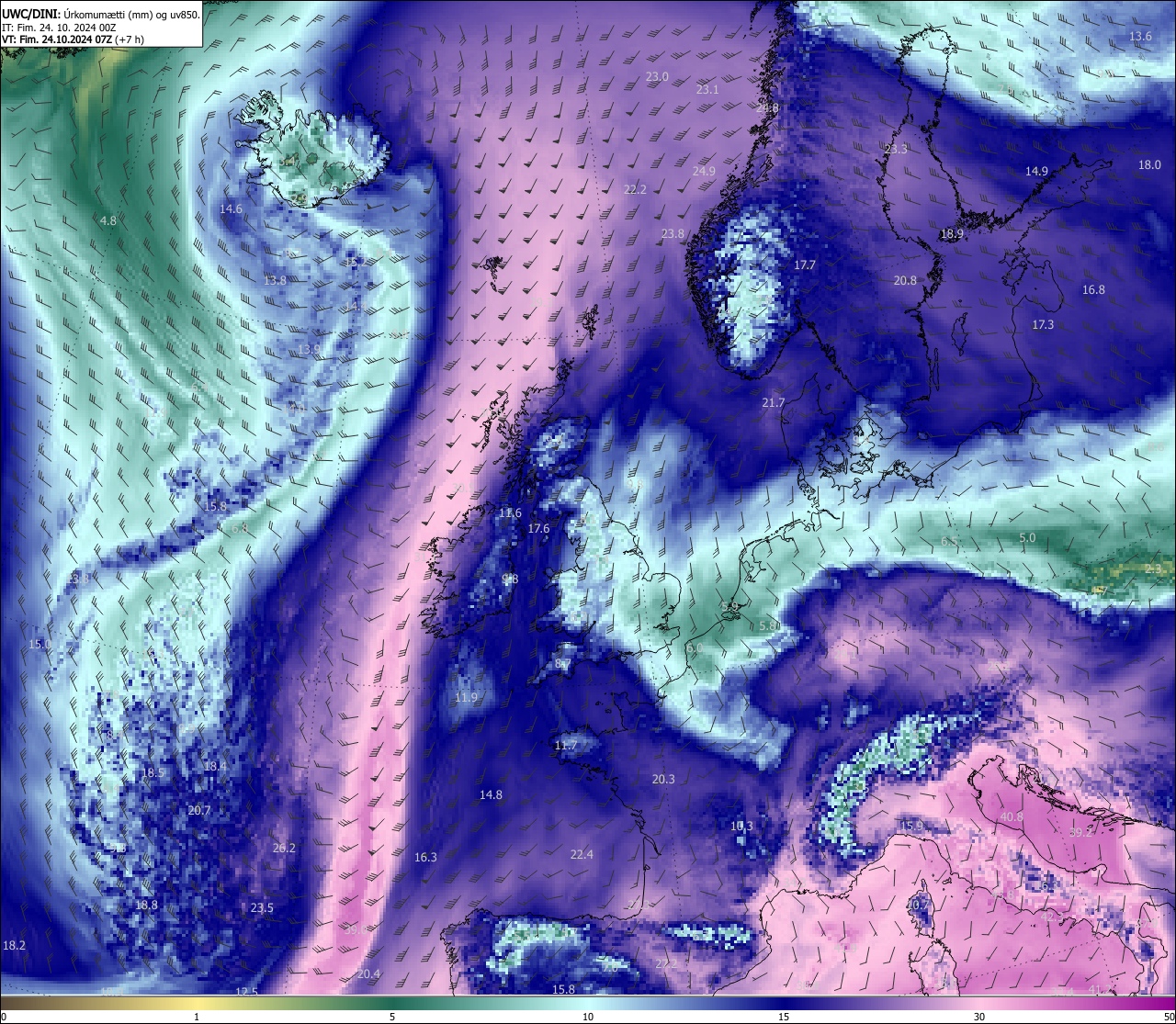Click the title text "UWC/DINI: Úrkomumætti (mm) og uv850."
Image resolution: width=1176 pixels, height=1024 pixels.
(x=101, y=13)
